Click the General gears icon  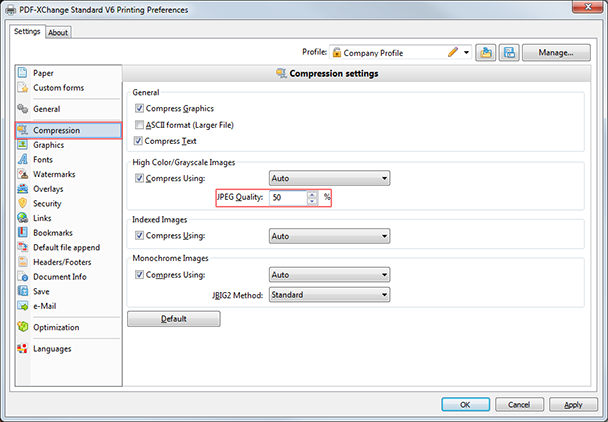[x=22, y=109]
